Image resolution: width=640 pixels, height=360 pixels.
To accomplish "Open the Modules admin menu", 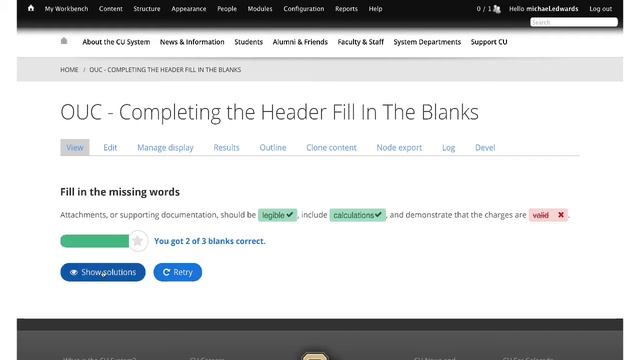I will [x=260, y=9].
